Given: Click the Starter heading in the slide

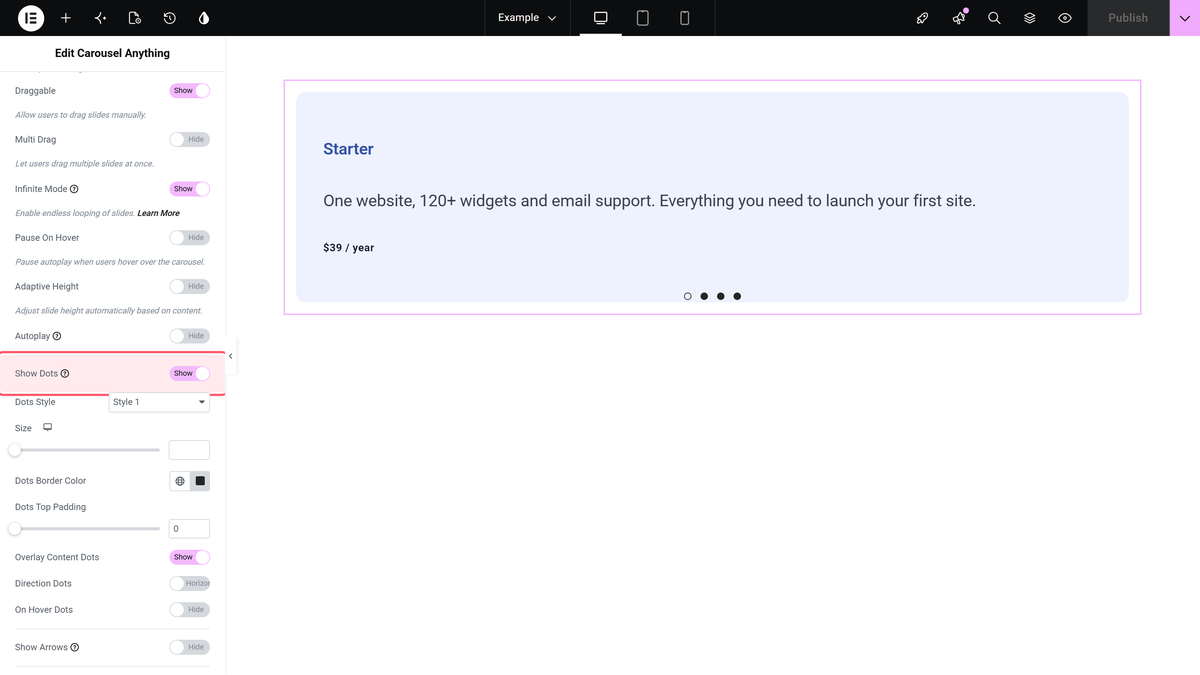Looking at the screenshot, I should pyautogui.click(x=348, y=149).
